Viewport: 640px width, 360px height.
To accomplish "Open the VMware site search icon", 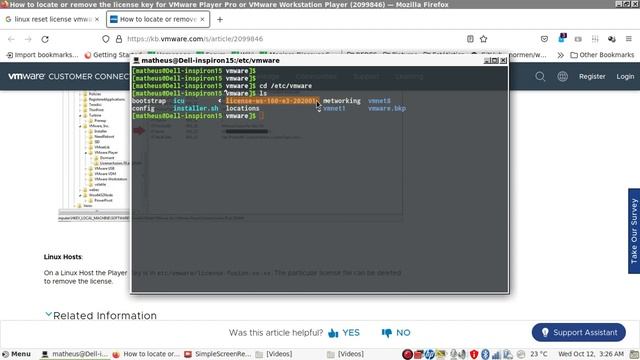I will (540, 76).
